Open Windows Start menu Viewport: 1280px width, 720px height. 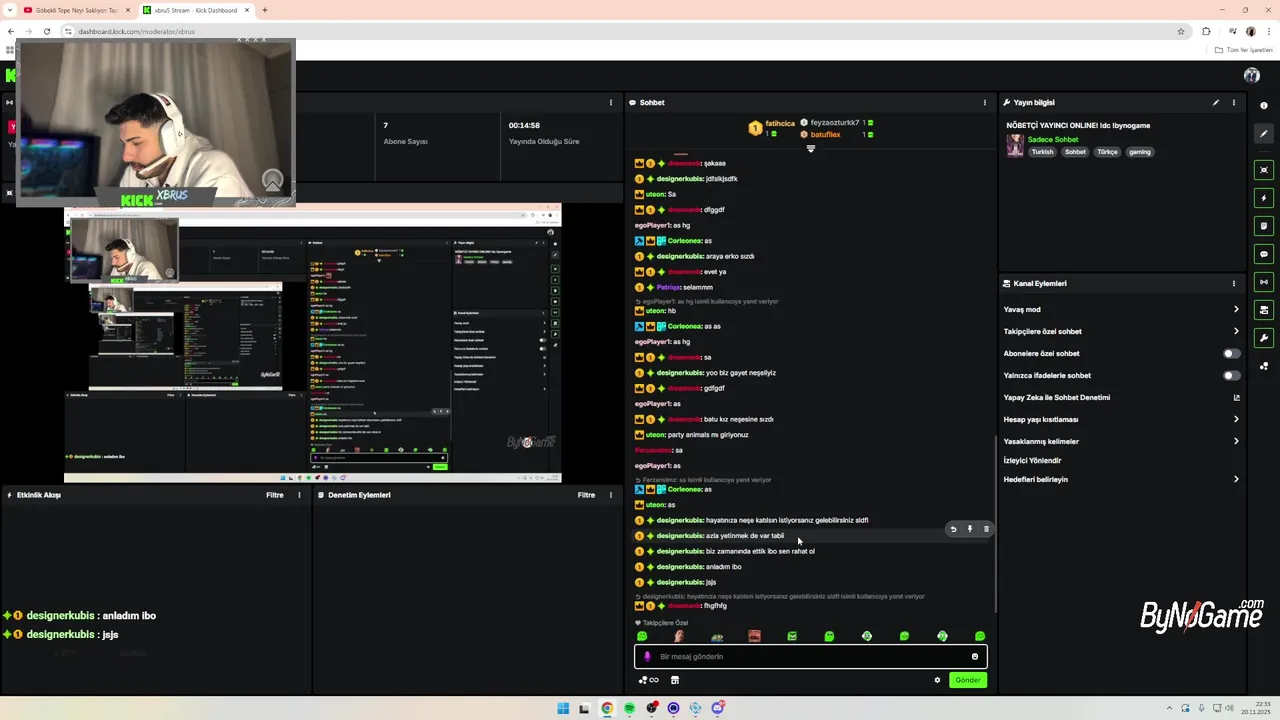(563, 708)
